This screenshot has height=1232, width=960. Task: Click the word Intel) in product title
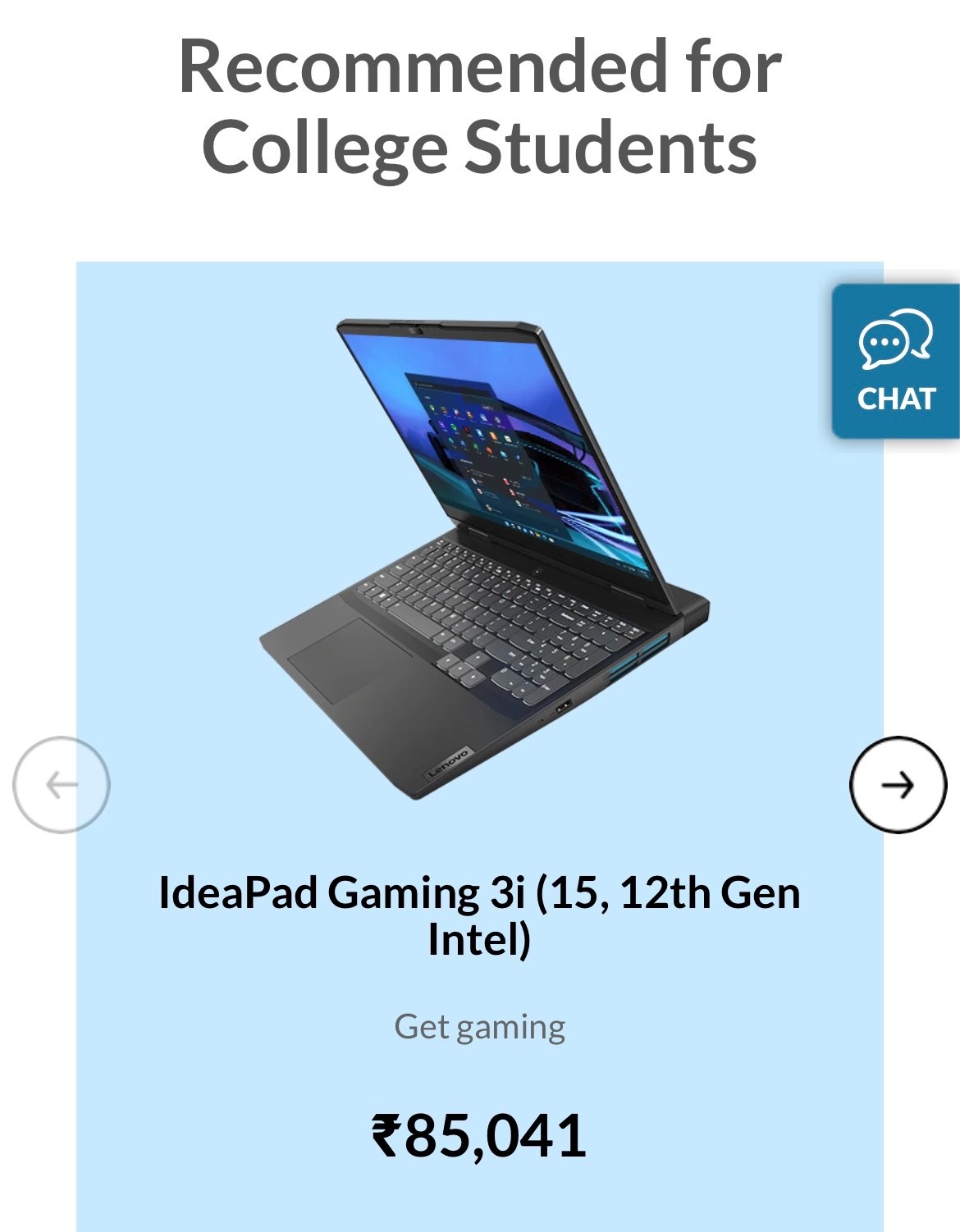tap(479, 940)
